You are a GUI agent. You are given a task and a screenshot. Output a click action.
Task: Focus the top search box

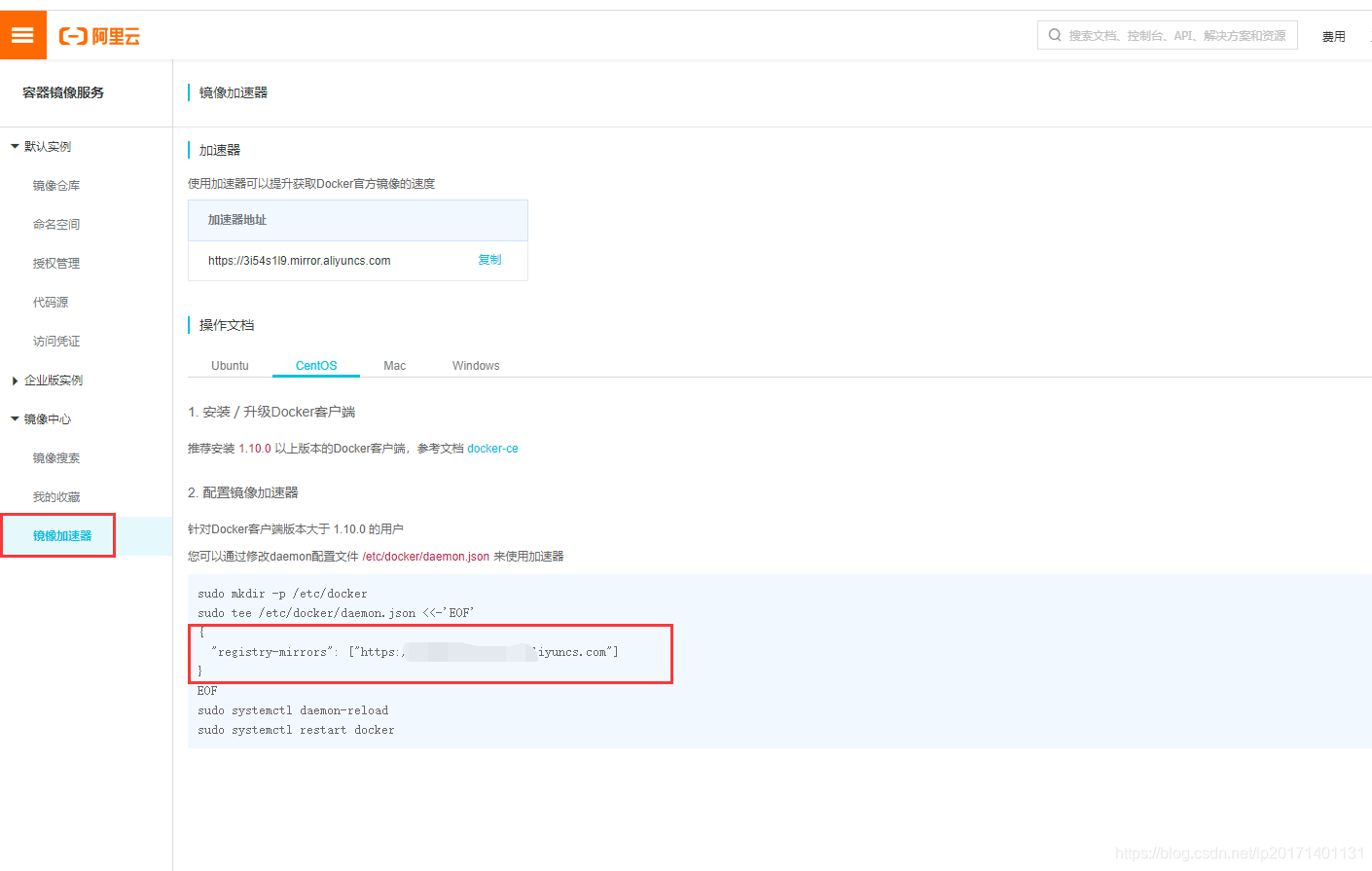1168,35
